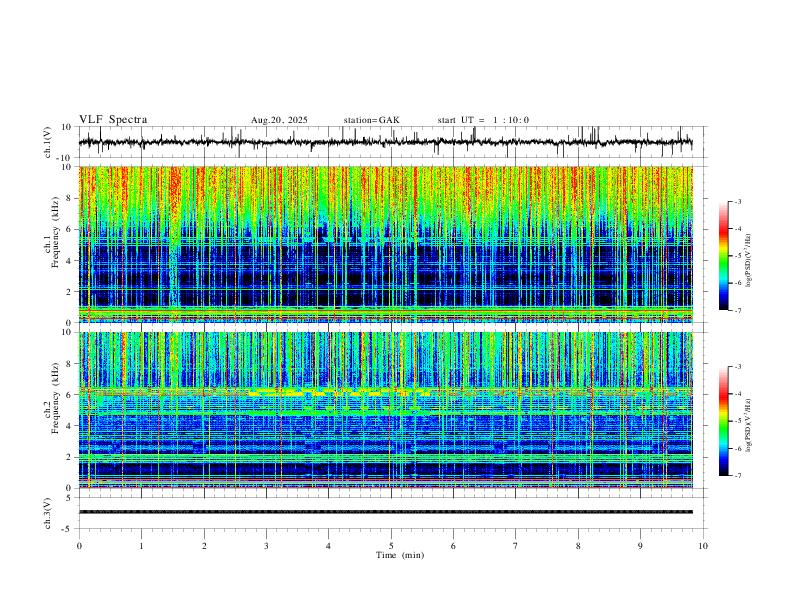Click the "station=GAK" header label

371,120
